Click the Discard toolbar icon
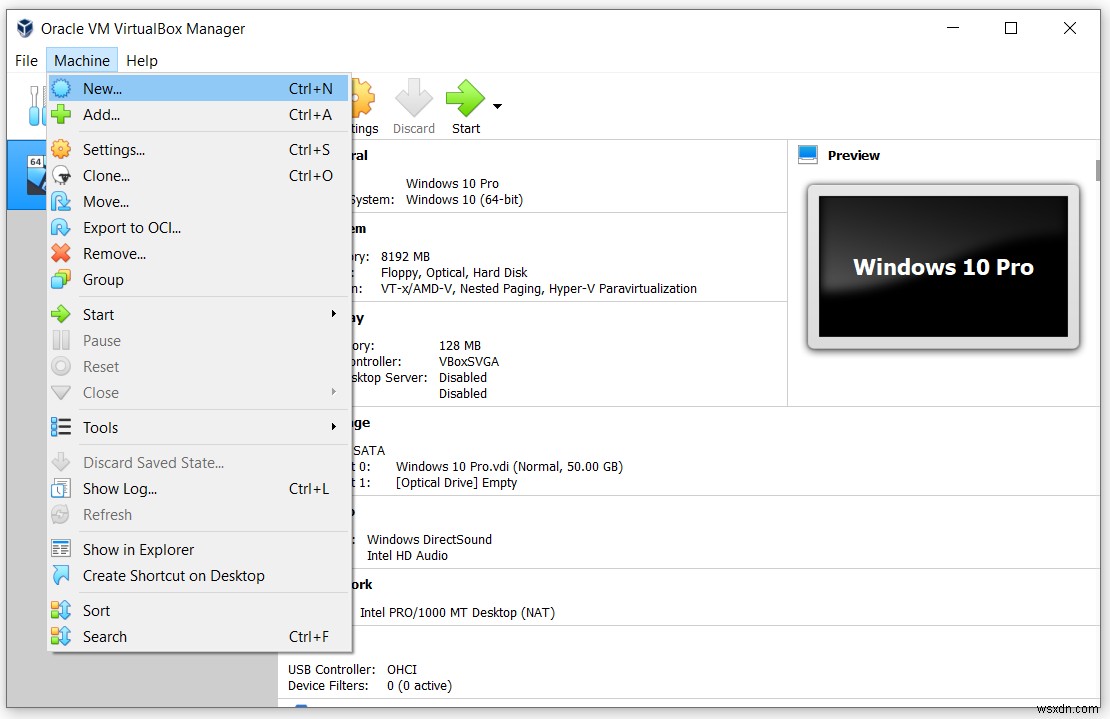This screenshot has width=1110, height=719. (413, 100)
